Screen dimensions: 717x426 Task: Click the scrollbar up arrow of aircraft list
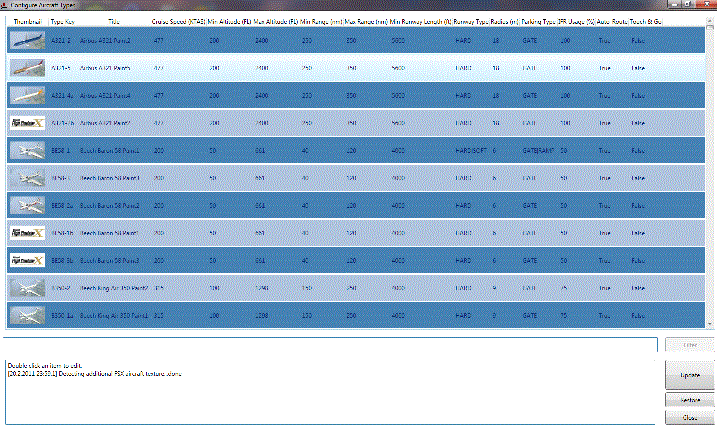(711, 20)
